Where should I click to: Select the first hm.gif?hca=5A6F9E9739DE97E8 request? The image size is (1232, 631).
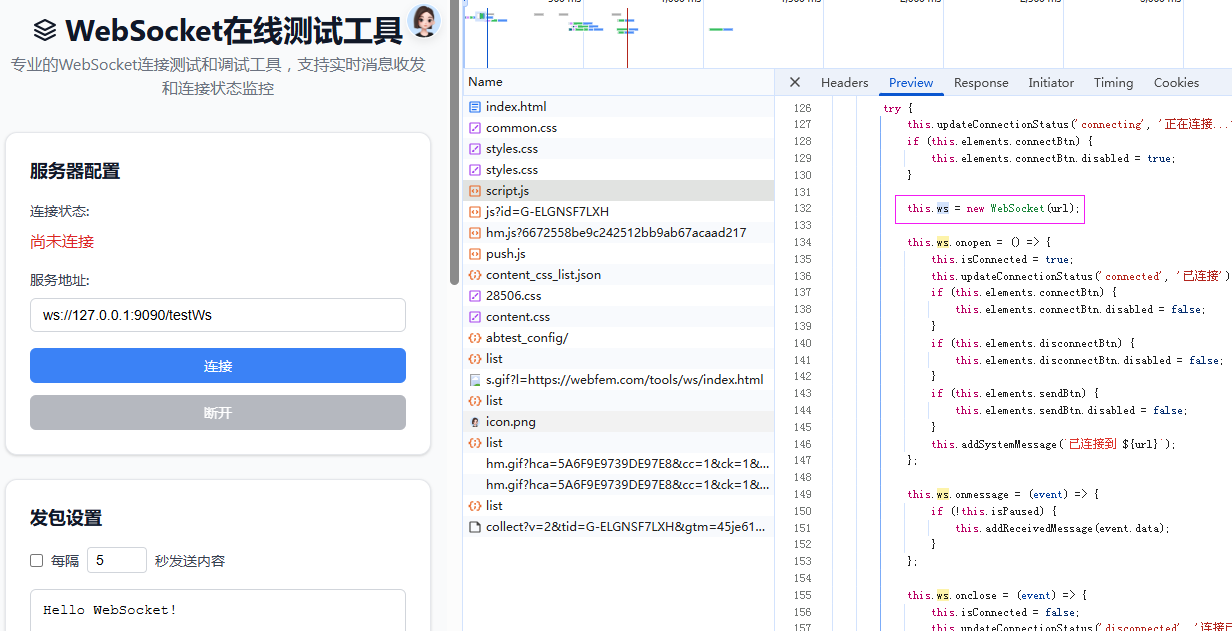point(618,464)
